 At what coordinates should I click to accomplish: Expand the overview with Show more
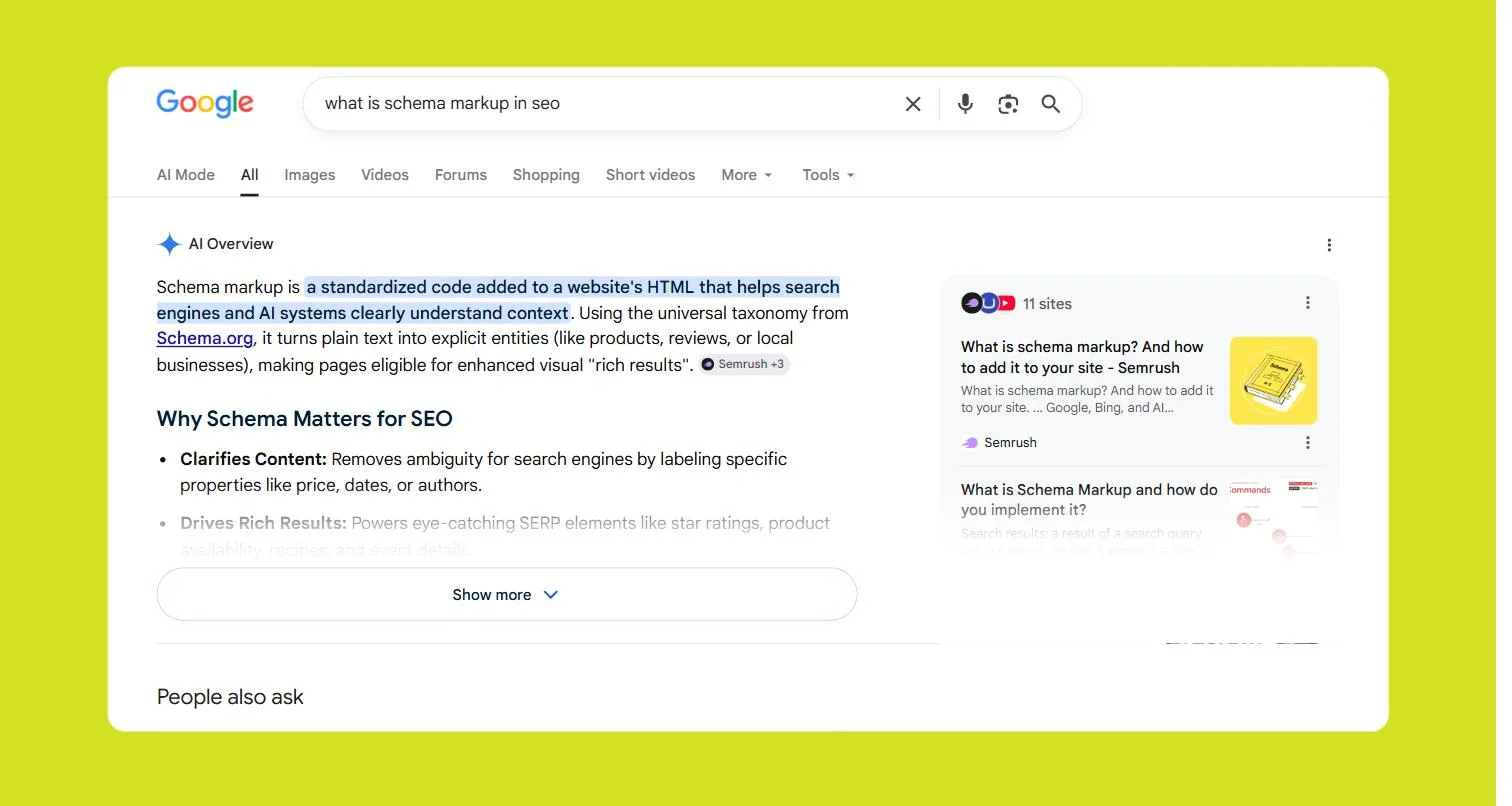[x=507, y=594]
